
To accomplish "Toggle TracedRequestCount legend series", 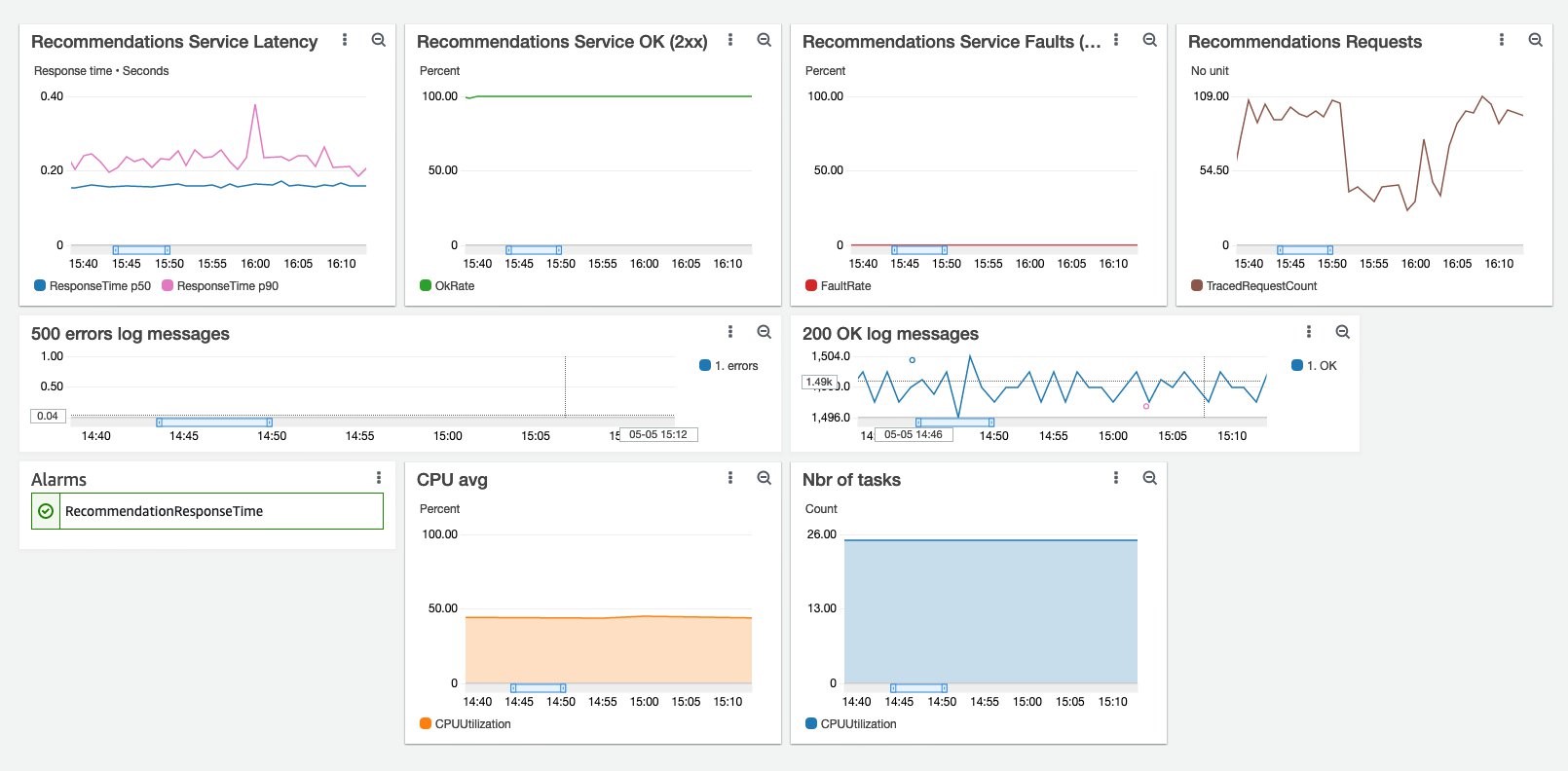I will (1254, 286).
